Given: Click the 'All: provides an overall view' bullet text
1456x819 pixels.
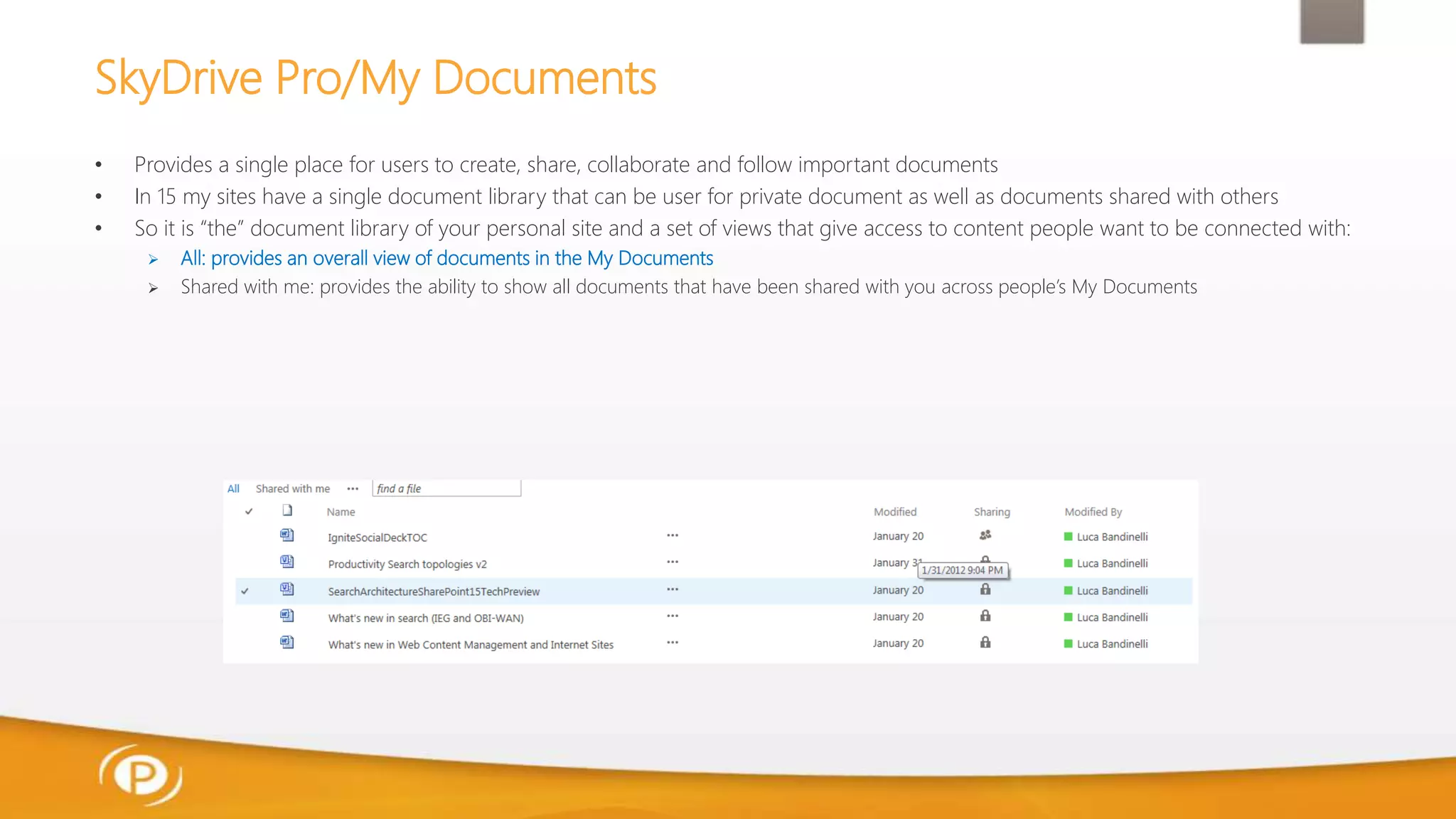Looking at the screenshot, I should (446, 258).
